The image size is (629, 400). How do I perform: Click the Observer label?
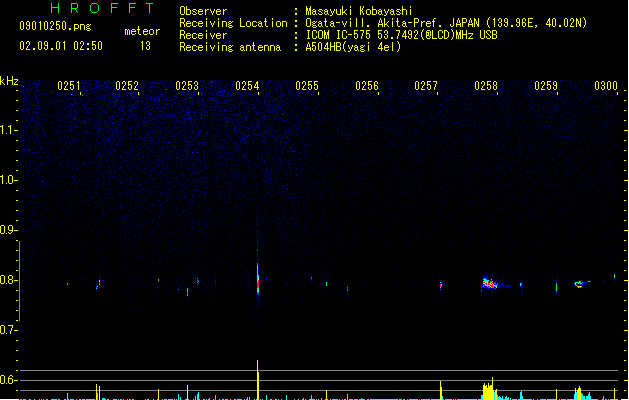(x=203, y=11)
